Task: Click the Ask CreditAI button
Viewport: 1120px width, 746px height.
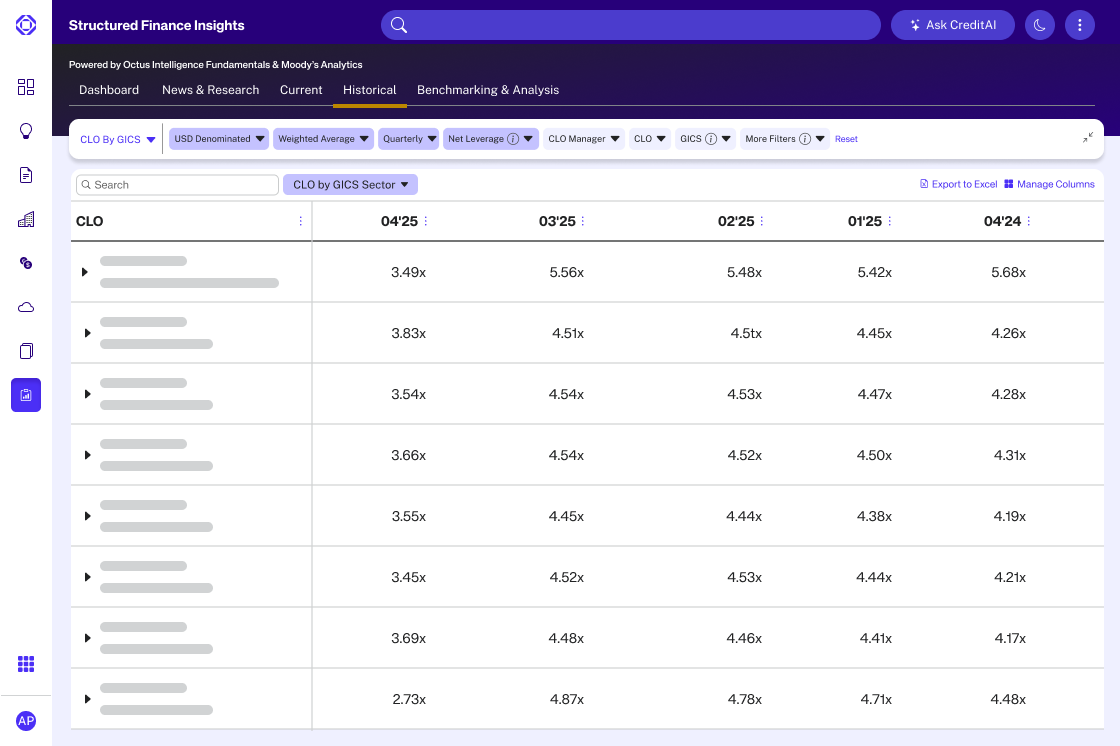Action: tap(952, 25)
